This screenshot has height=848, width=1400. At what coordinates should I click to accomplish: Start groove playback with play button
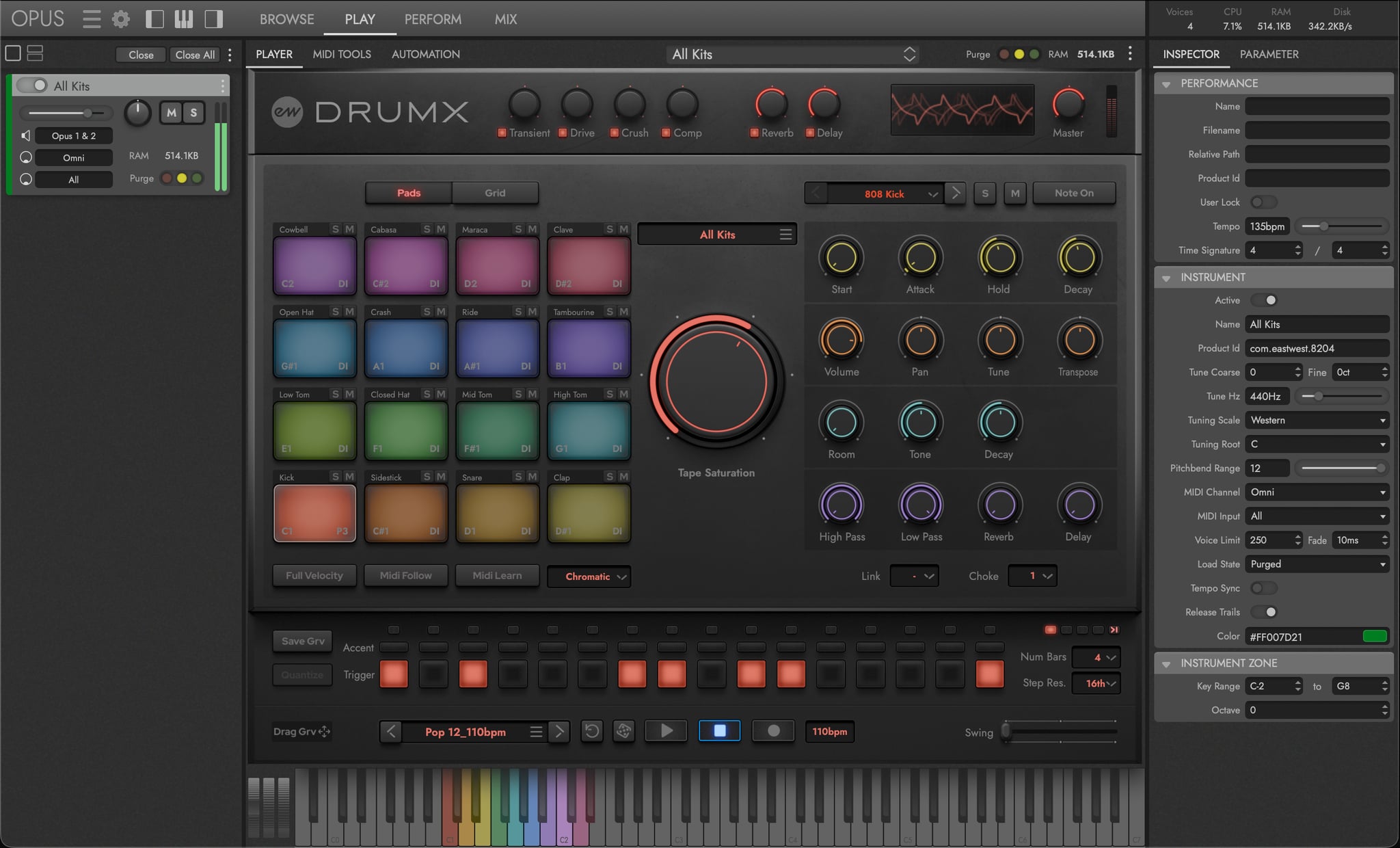pos(667,731)
